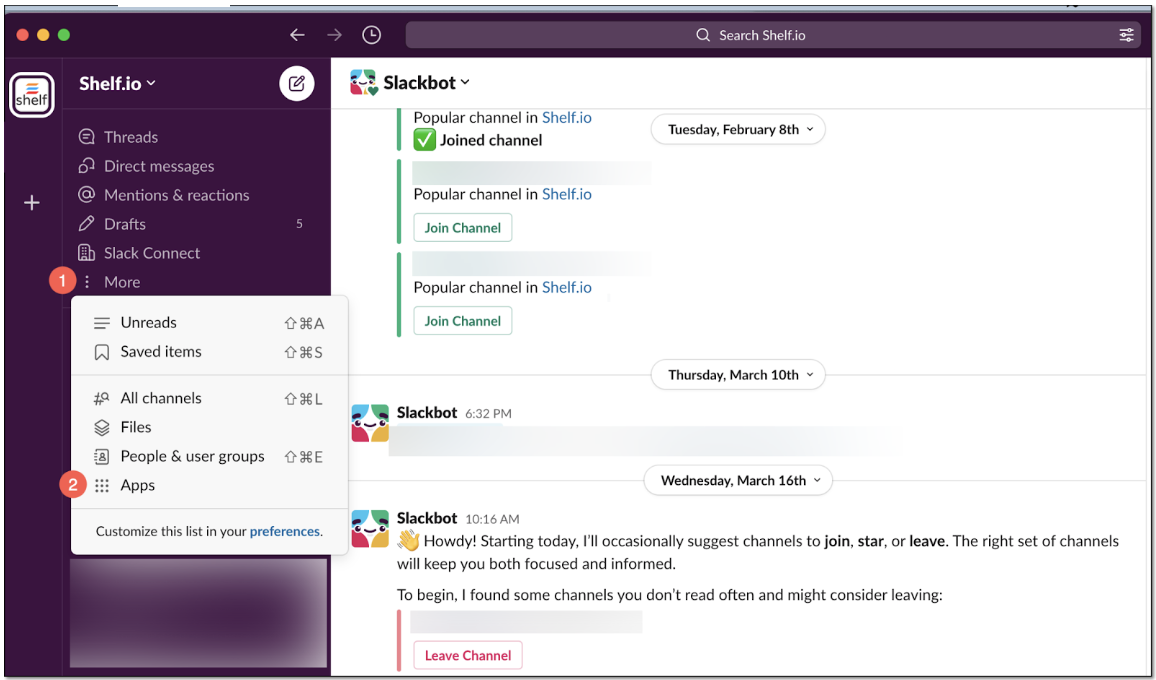Open the Shelf.io workspace menu

(117, 83)
